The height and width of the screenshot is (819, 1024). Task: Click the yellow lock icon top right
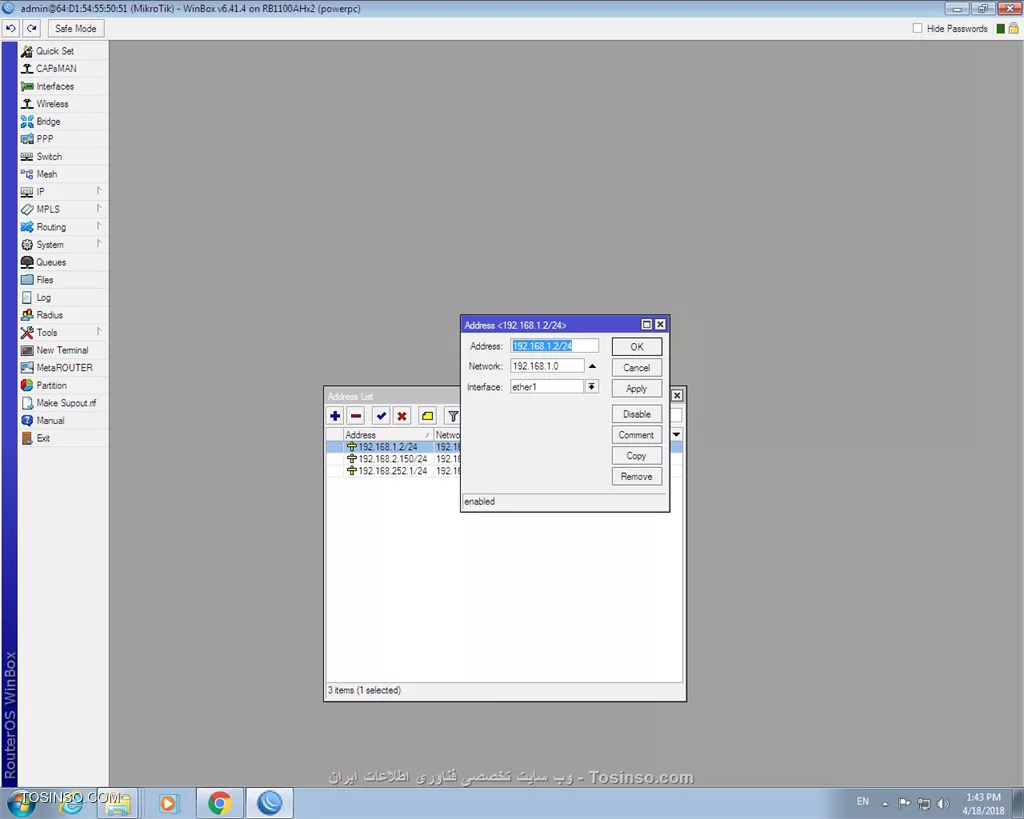click(1013, 28)
